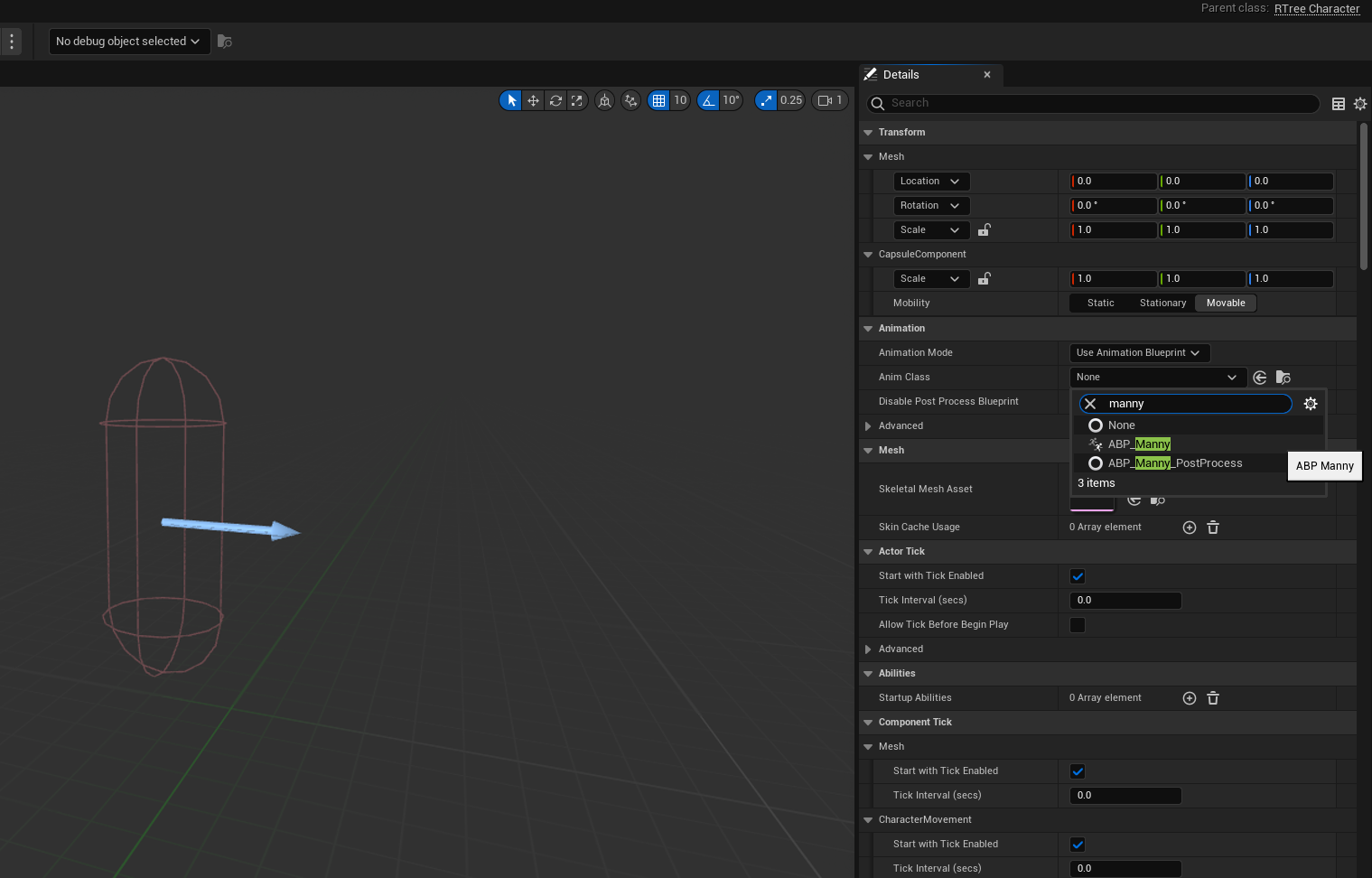1372x878 pixels.
Task: Open camera speed setting
Action: pos(830,100)
